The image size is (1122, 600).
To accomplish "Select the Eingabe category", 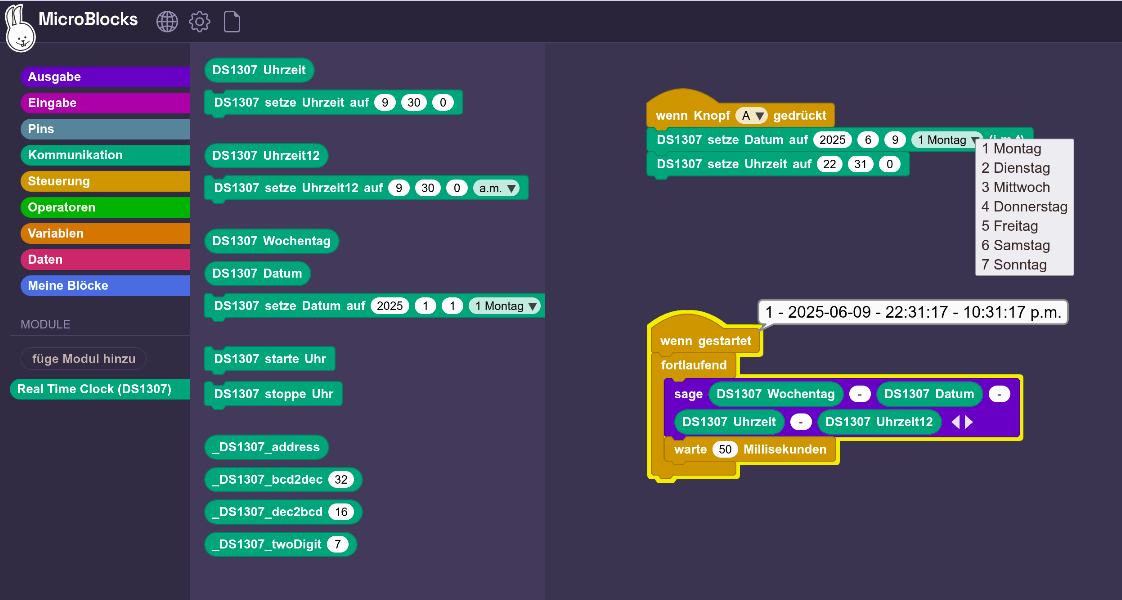I will (x=105, y=103).
